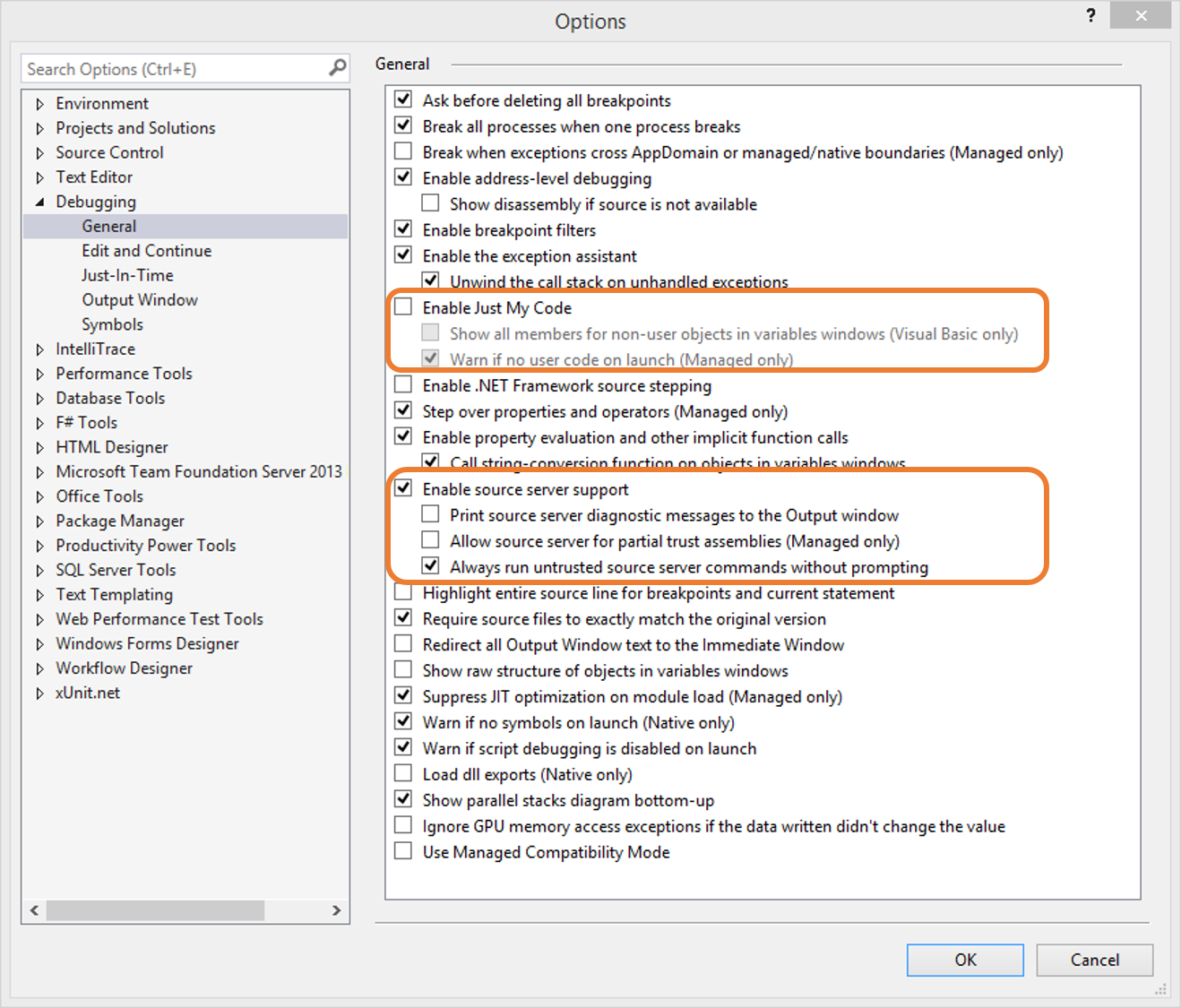Viewport: 1181px width, 1008px height.
Task: Expand the Environment tree node
Action: click(x=40, y=103)
